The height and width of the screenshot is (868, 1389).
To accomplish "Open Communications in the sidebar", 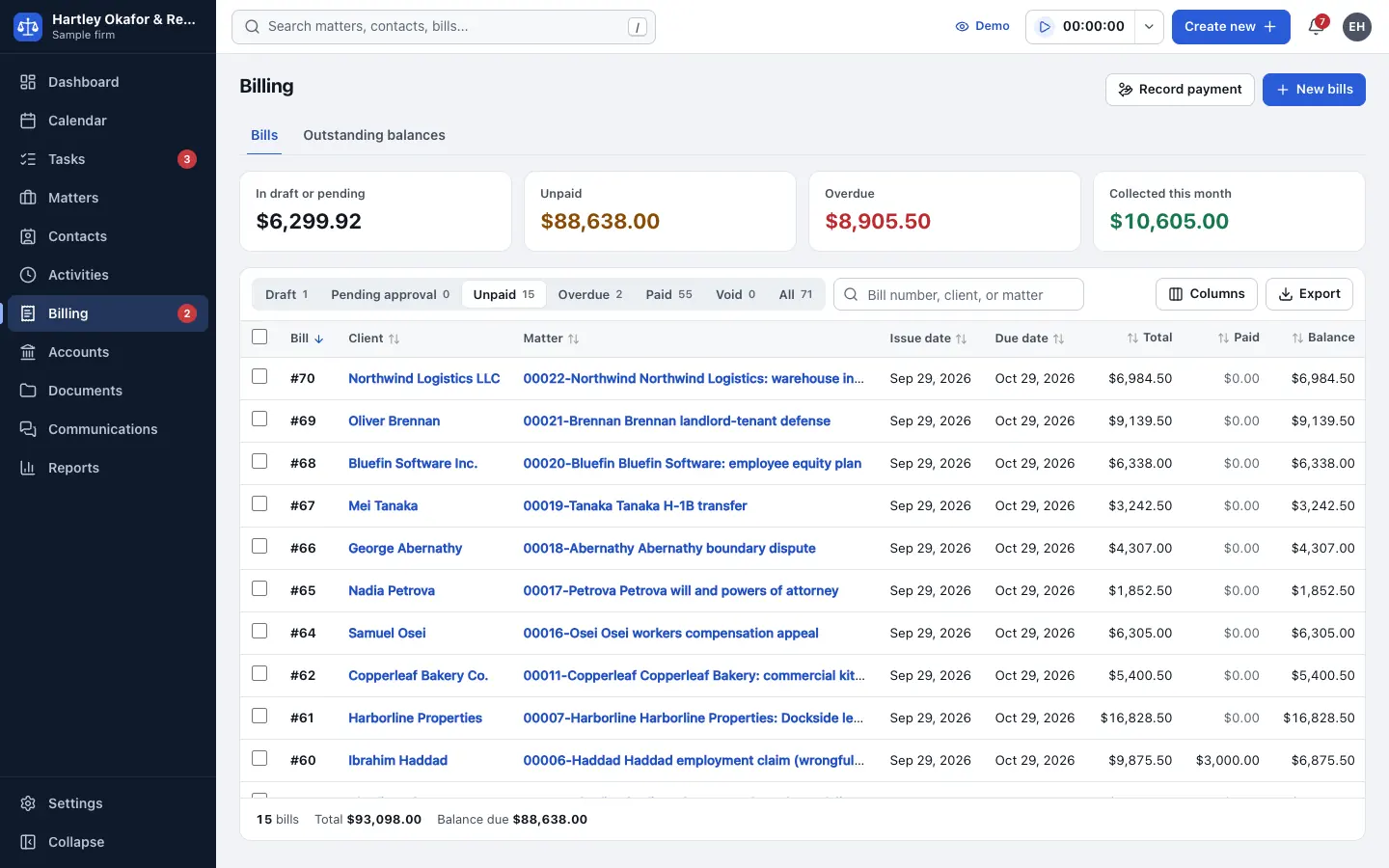I will pos(108,429).
